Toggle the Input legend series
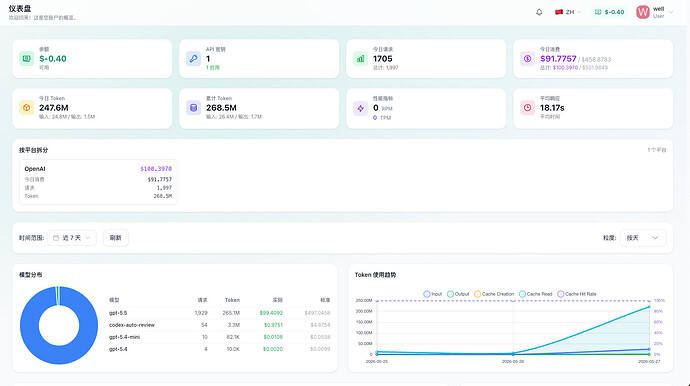The image size is (690, 386). point(433,294)
